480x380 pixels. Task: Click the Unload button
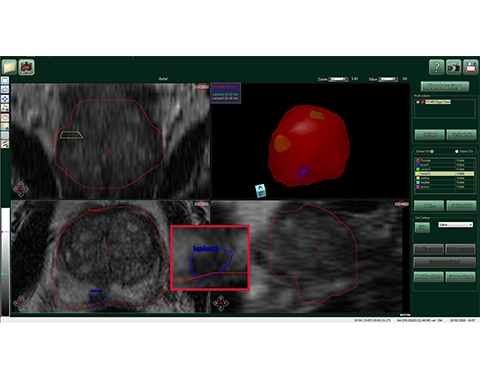click(430, 135)
